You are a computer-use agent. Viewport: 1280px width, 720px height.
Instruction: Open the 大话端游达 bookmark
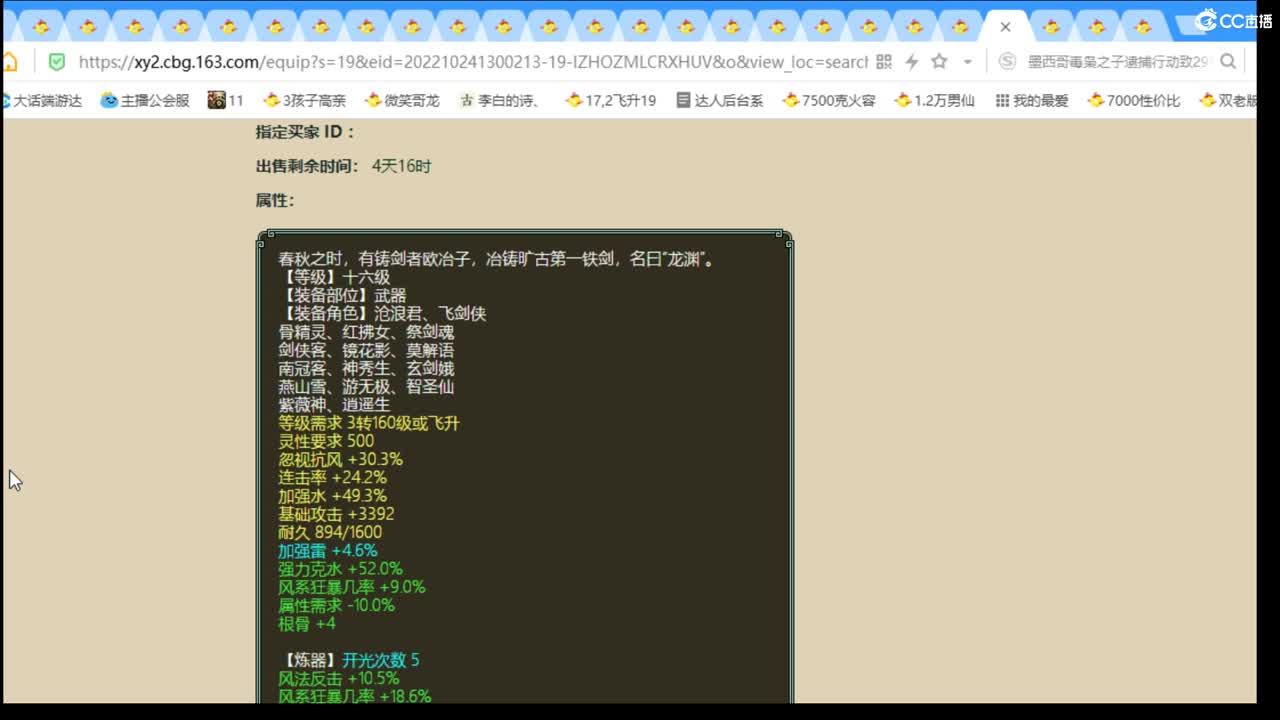pos(42,100)
